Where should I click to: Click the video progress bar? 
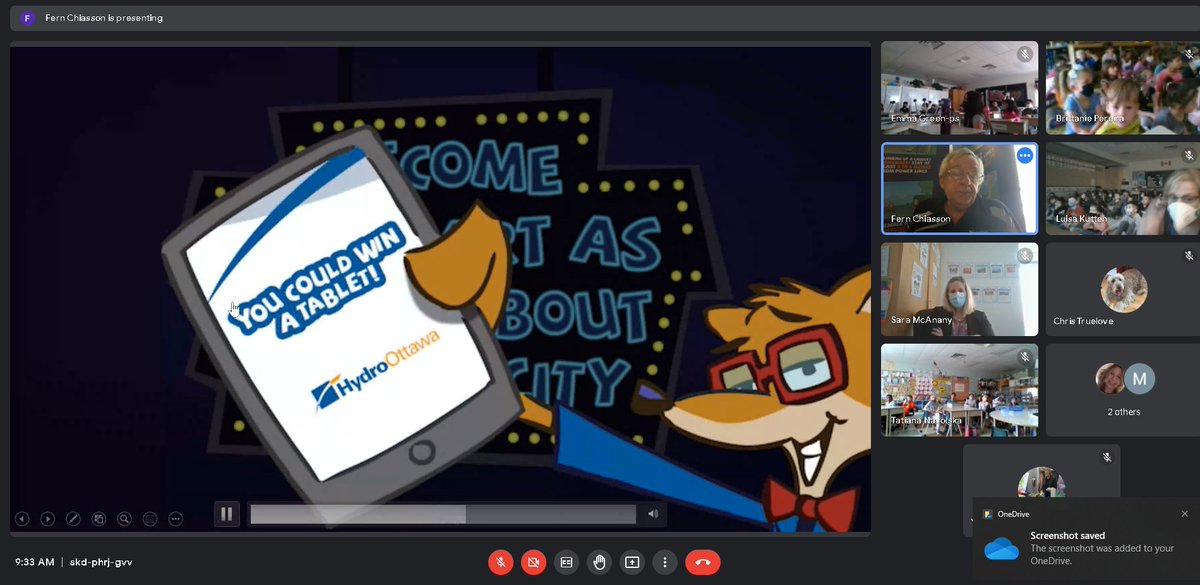442,514
